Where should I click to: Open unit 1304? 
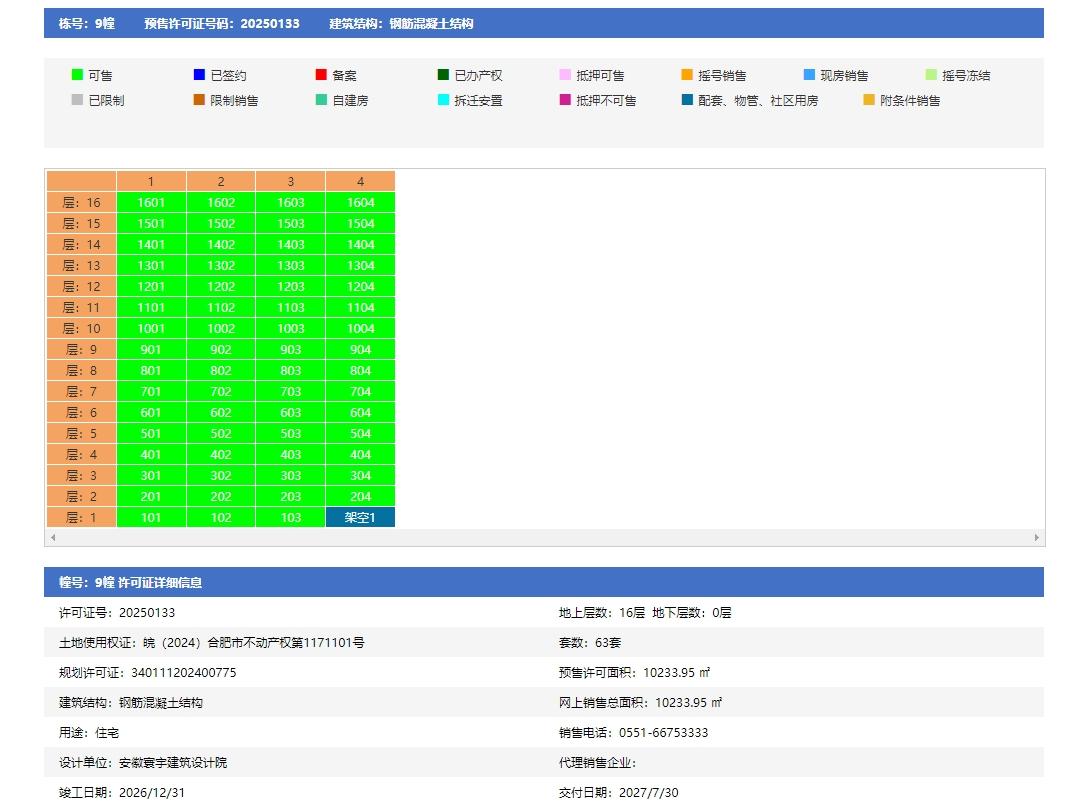[360, 265]
